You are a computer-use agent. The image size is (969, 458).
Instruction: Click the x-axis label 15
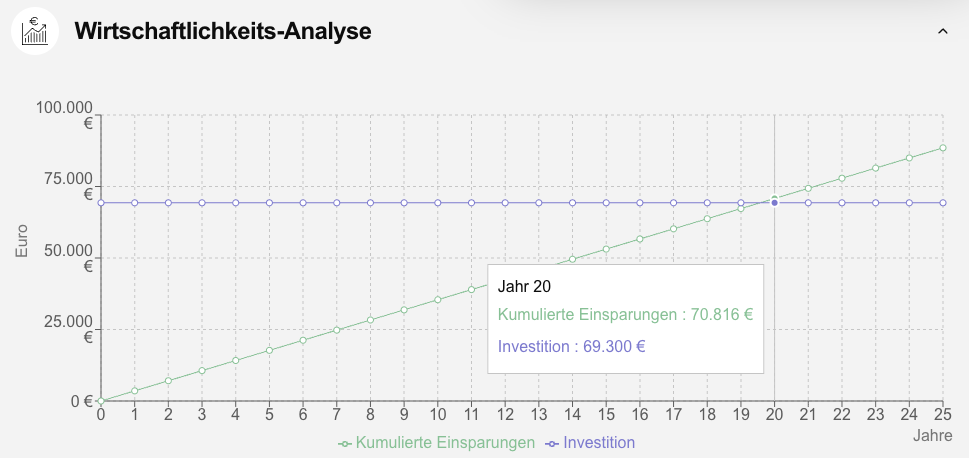point(606,414)
